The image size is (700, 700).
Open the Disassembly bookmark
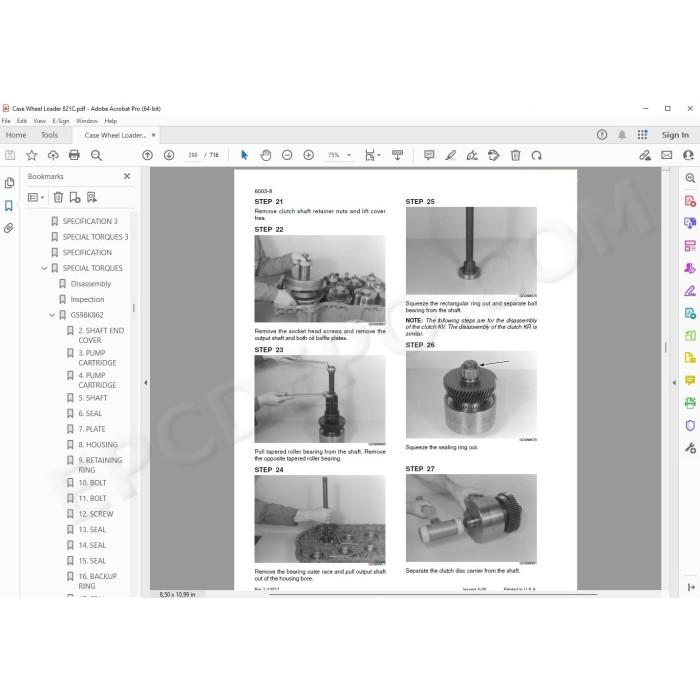tap(91, 284)
